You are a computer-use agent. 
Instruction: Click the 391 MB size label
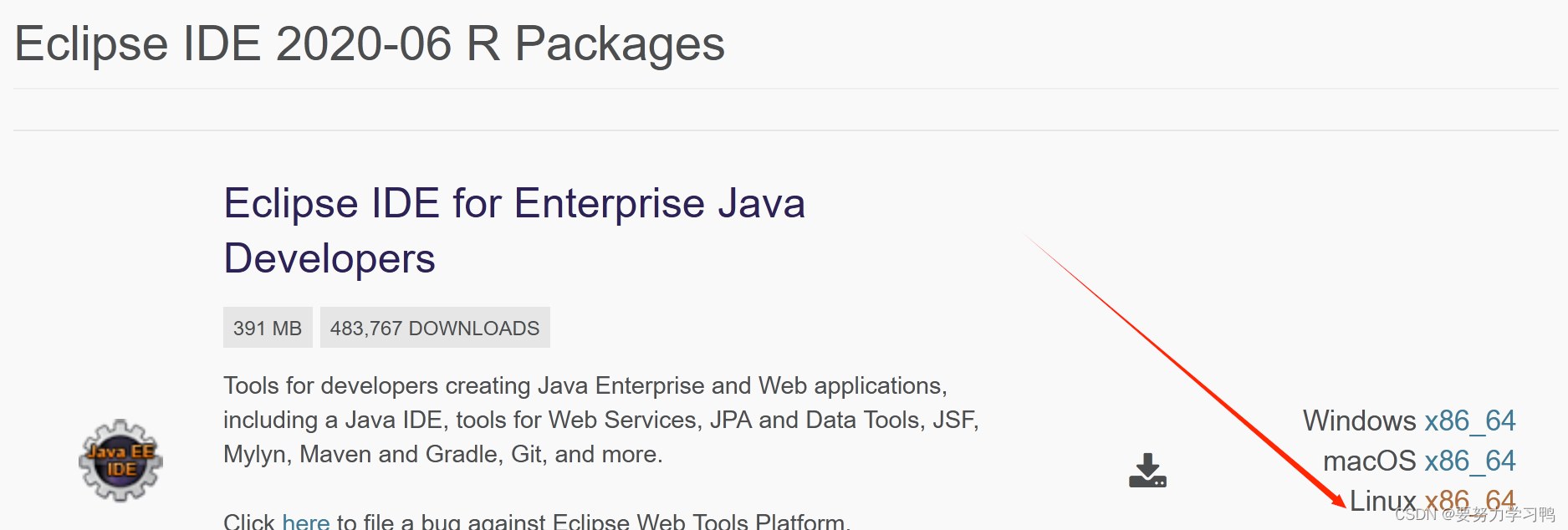(267, 328)
